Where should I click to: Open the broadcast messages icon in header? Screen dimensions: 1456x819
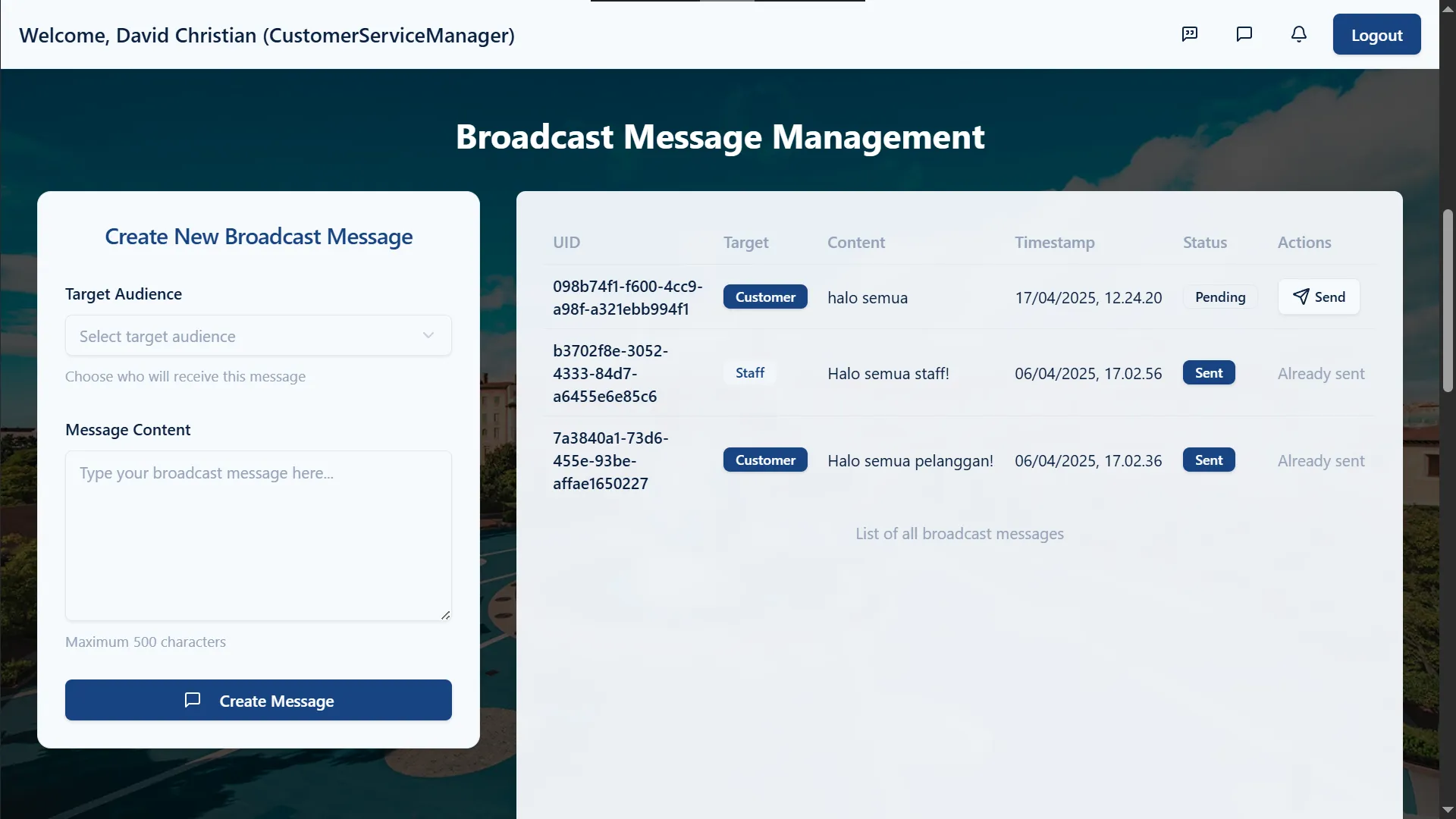coord(1189,34)
